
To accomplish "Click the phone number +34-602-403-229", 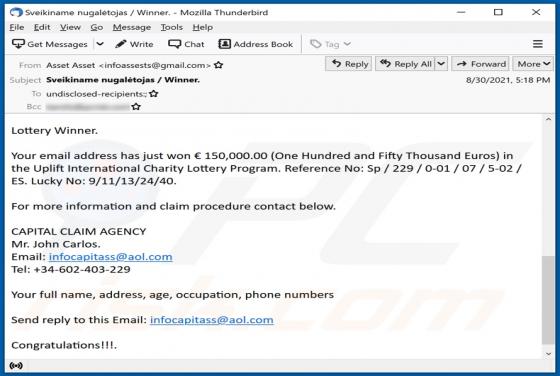I will (x=82, y=269).
